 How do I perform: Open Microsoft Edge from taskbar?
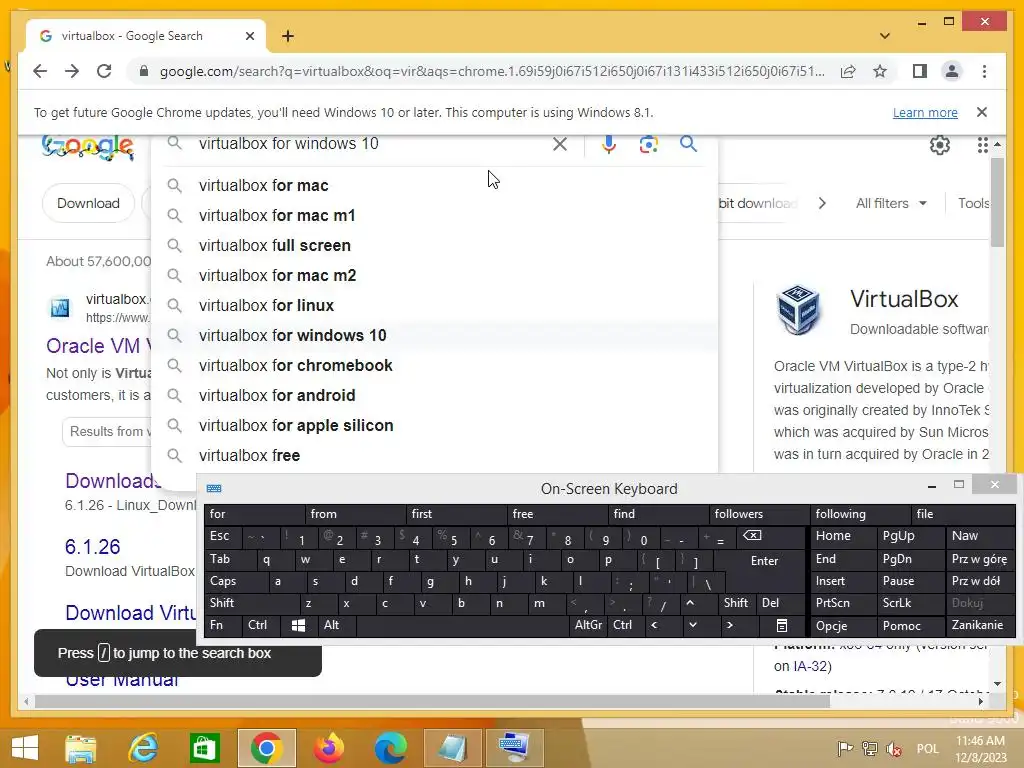tap(391, 748)
